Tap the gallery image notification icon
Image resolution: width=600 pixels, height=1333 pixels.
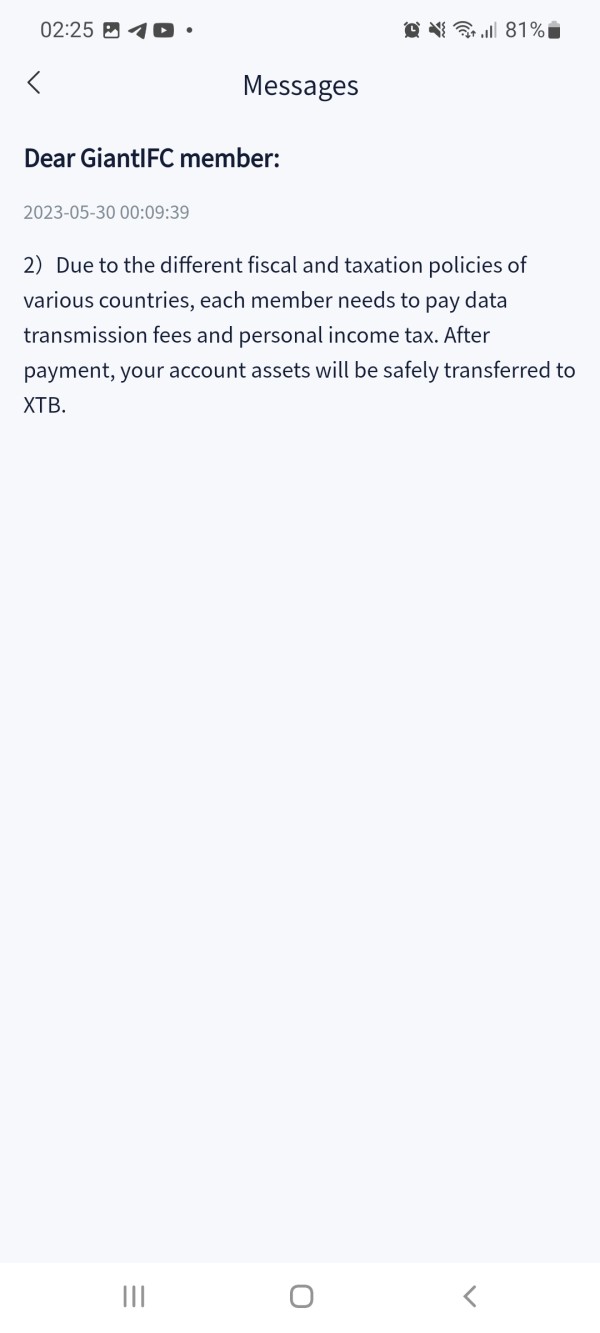click(x=112, y=31)
